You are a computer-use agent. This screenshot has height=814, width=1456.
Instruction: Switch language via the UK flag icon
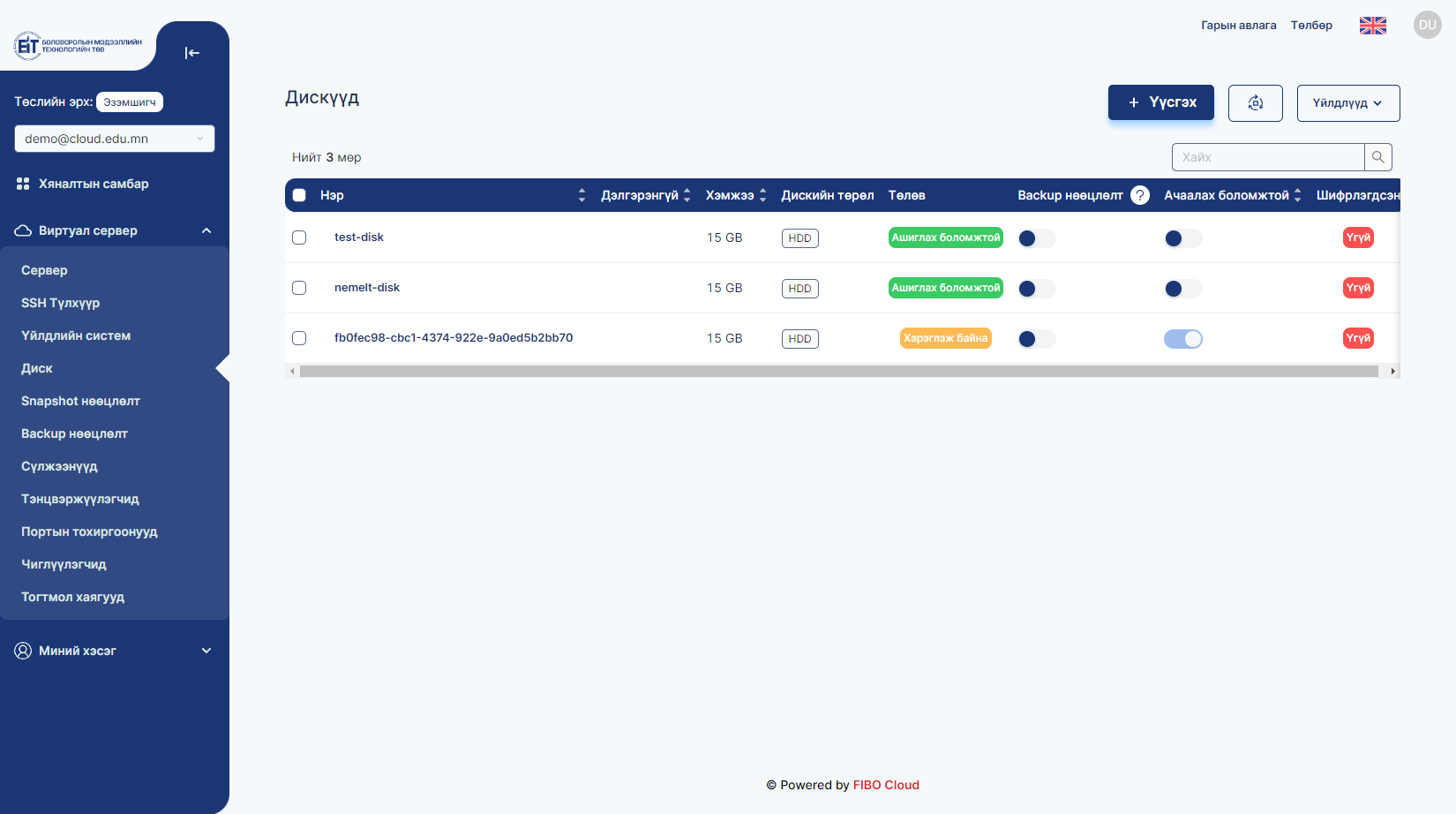click(1372, 26)
